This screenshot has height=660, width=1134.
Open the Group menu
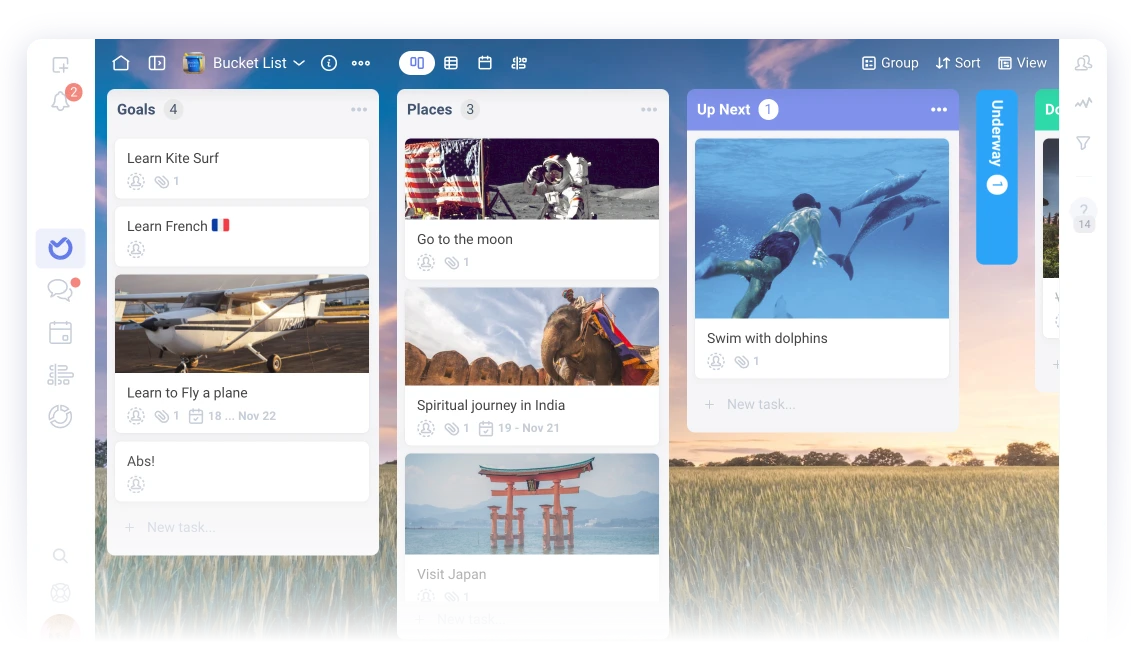click(890, 63)
